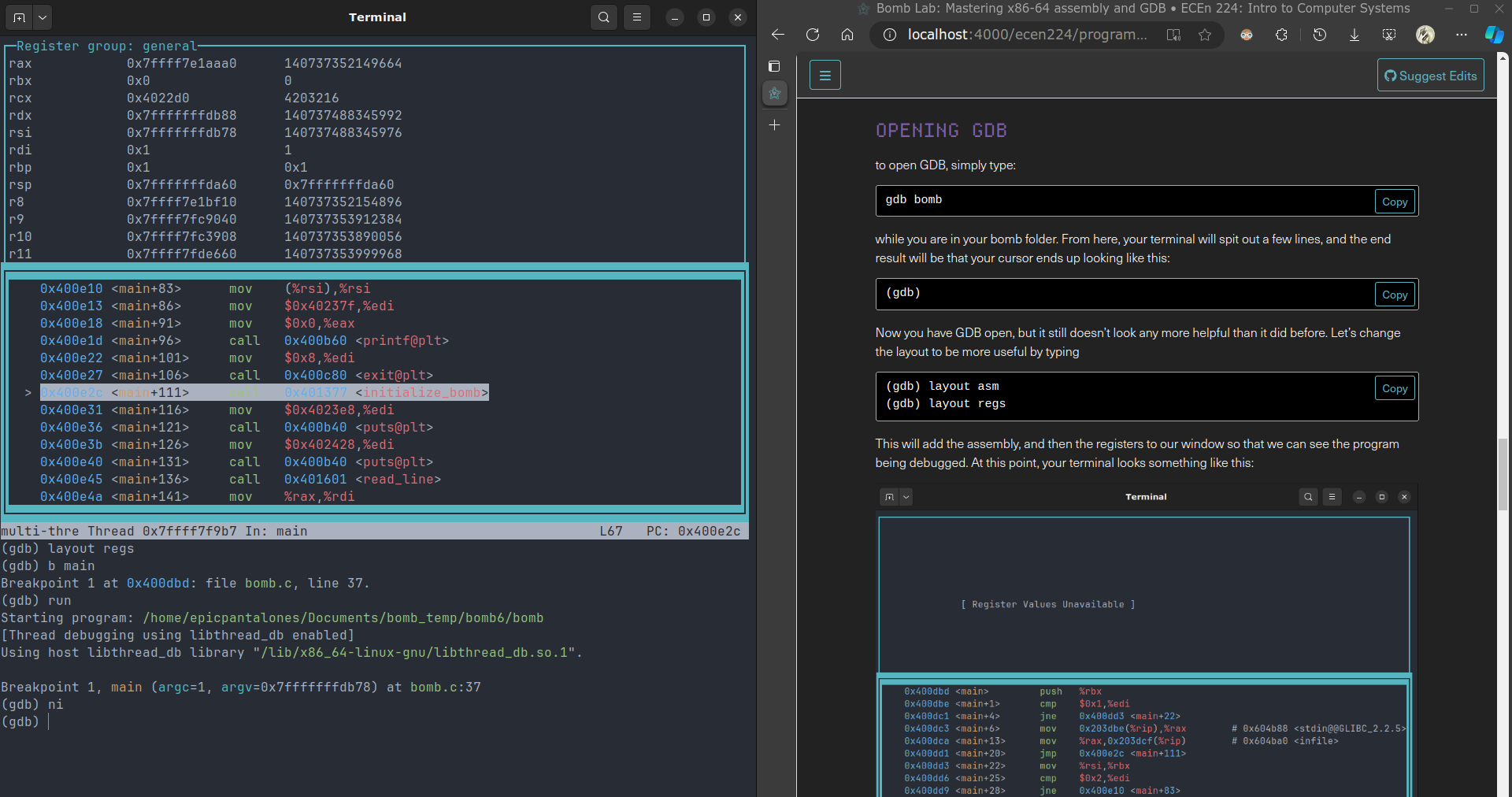This screenshot has height=797, width=1512.
Task: Open the browser extensions menu
Action: pos(1281,35)
